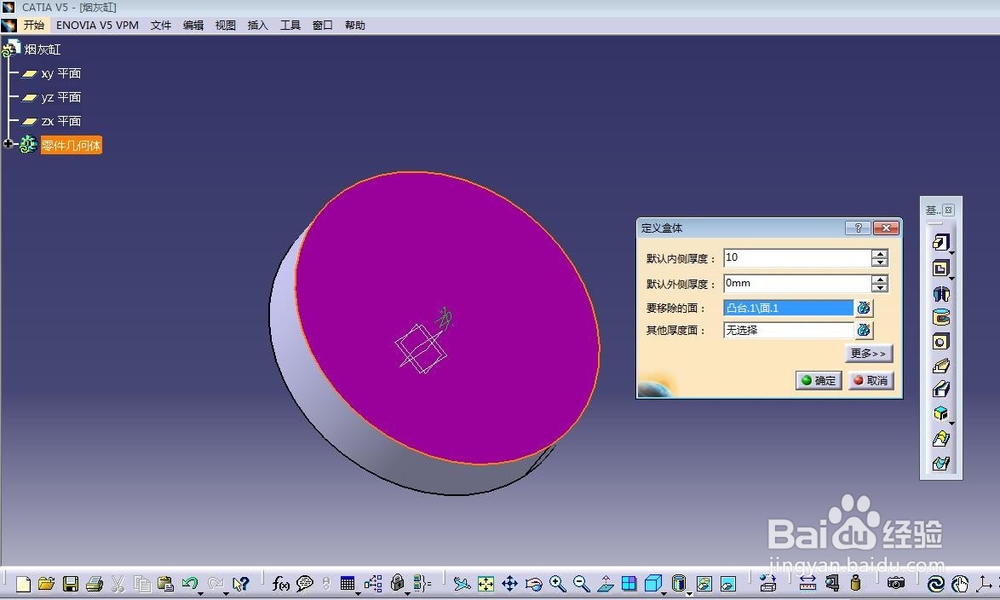Click the Fit All In icon

[484, 583]
